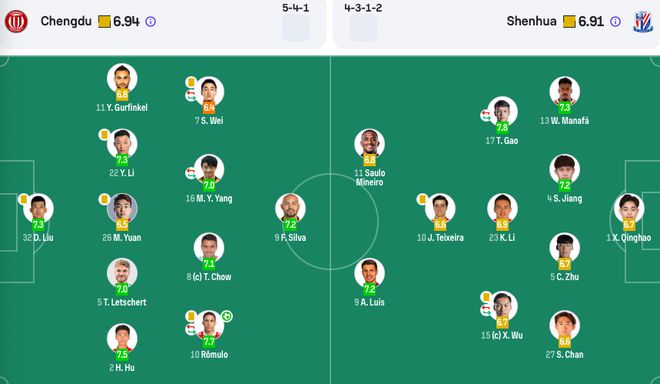Screen dimensions: 660x384
Task: Click the goal icon on Rômulo
Action: point(227,316)
